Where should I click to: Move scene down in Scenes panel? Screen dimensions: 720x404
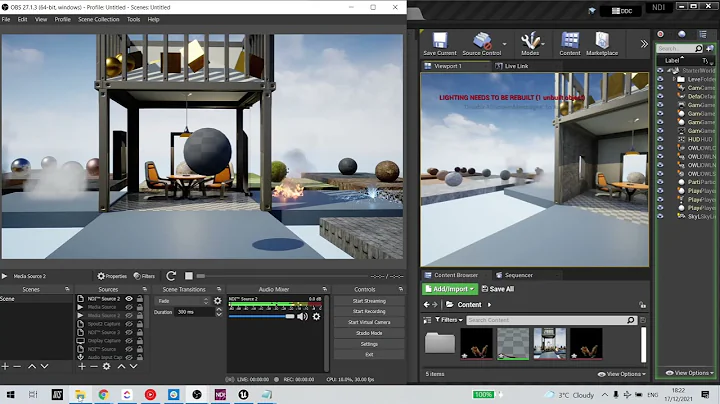(45, 366)
